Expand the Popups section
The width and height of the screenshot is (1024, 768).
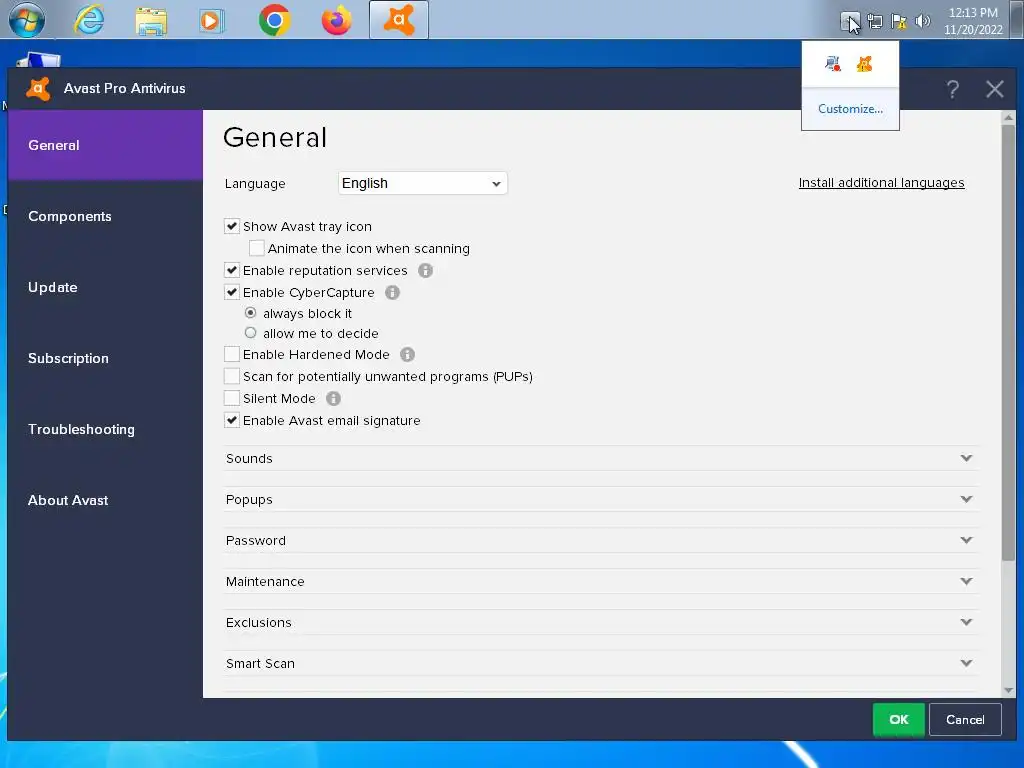[x=601, y=500]
